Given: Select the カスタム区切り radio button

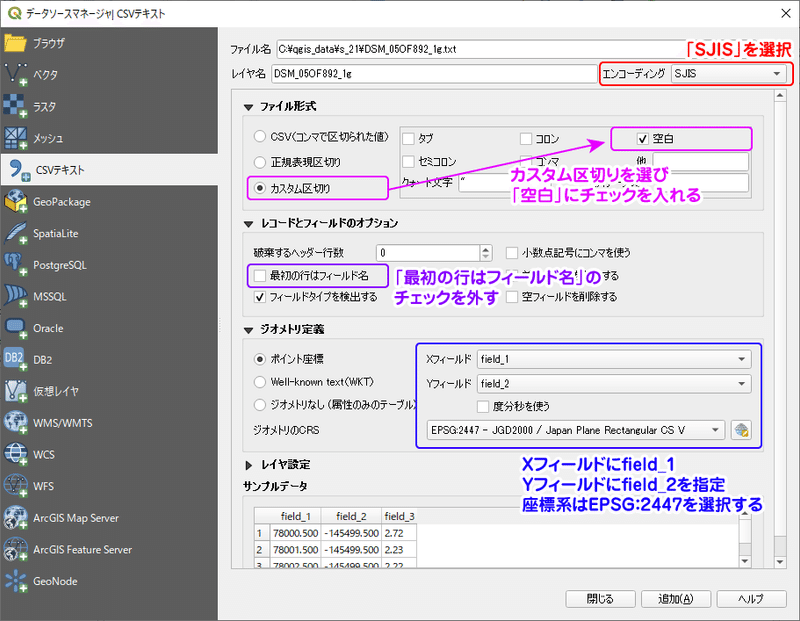Looking at the screenshot, I should tap(260, 188).
